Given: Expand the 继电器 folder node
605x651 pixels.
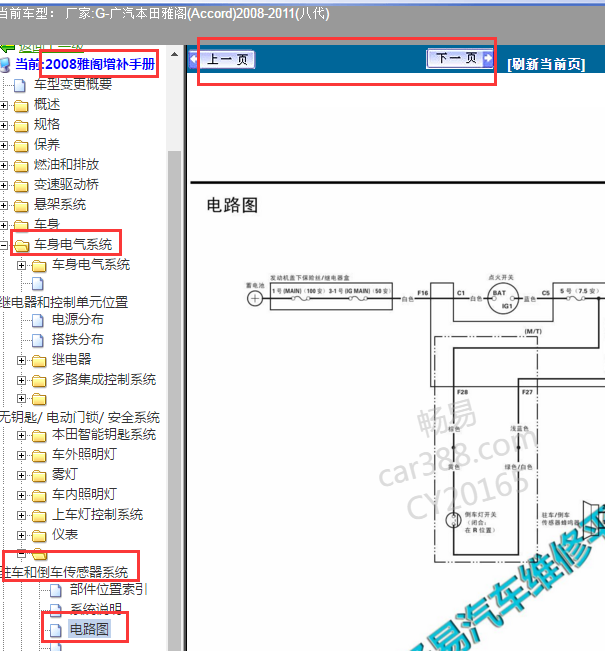Looking at the screenshot, I should click(21, 360).
